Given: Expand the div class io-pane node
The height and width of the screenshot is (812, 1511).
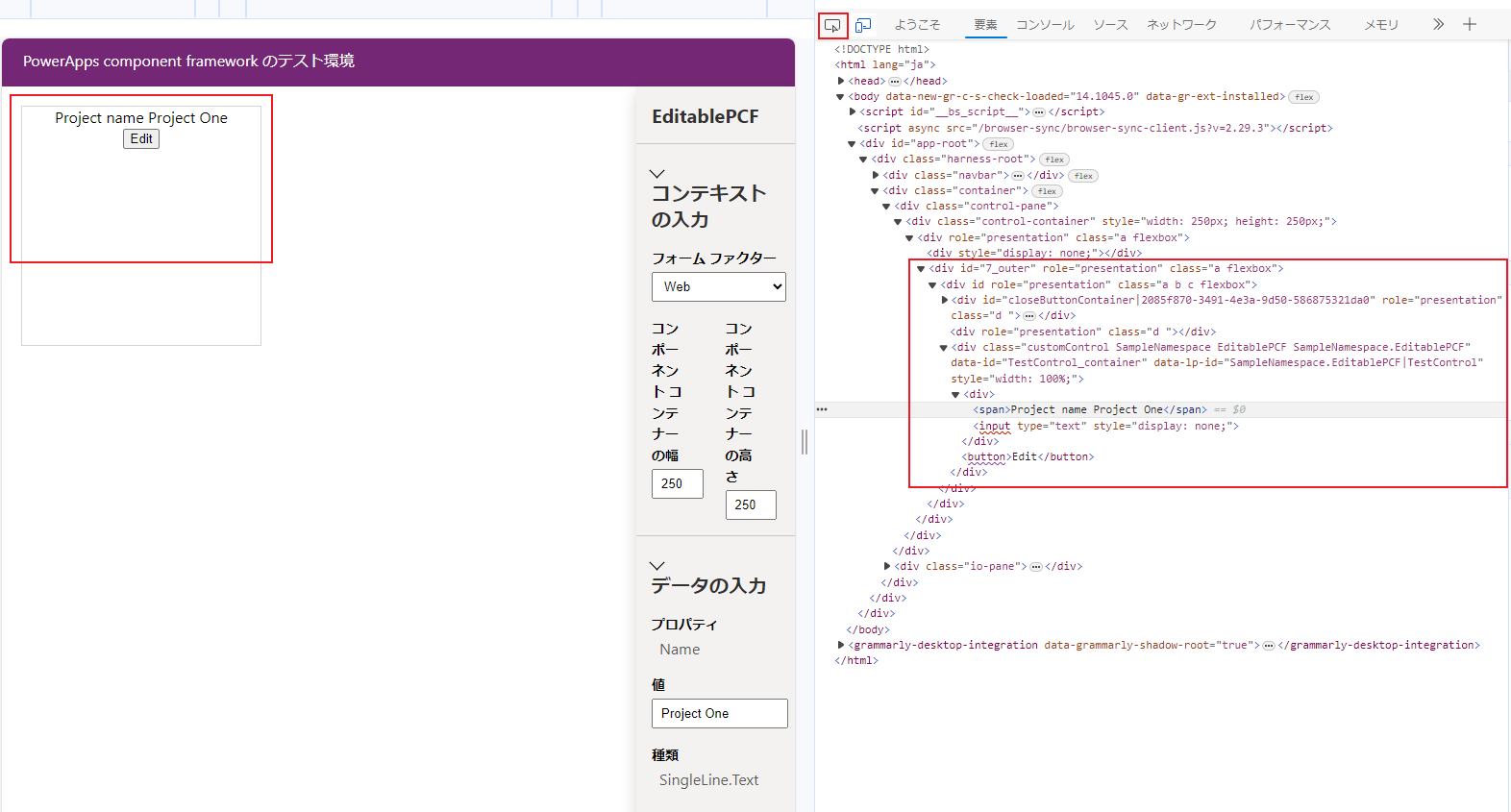Looking at the screenshot, I should coord(887,566).
